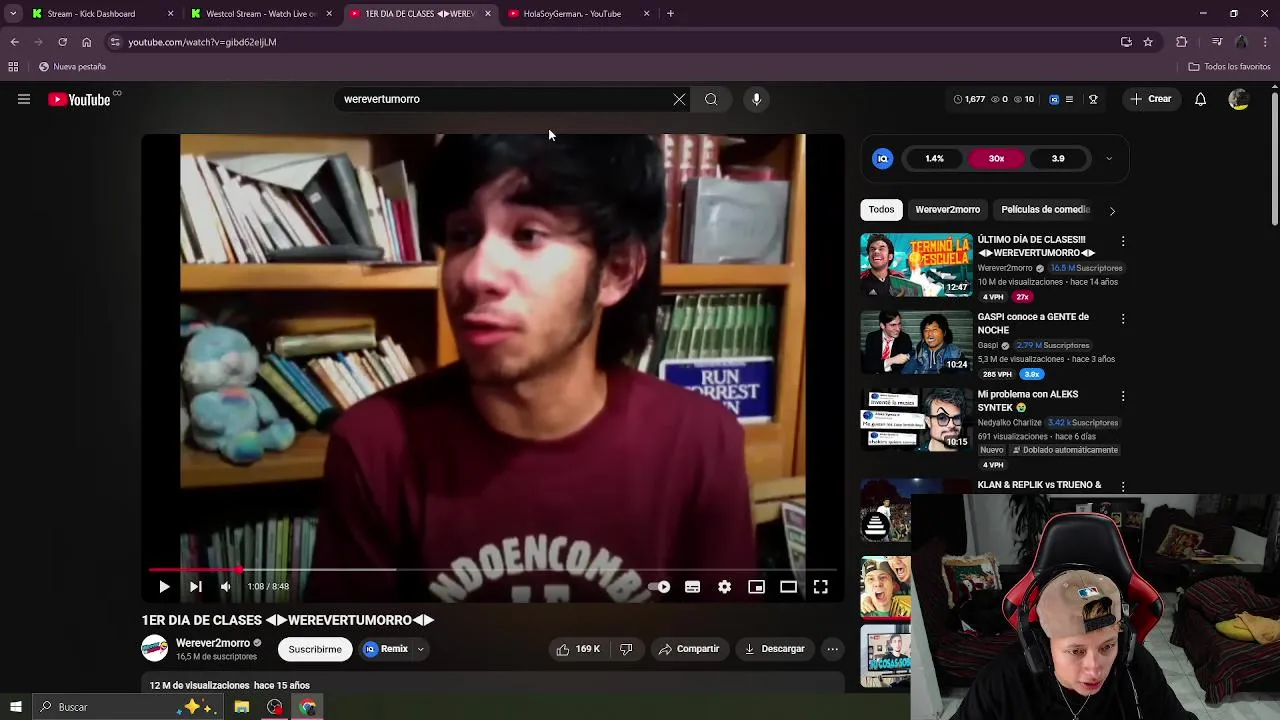Open the YouTube hamburger guide menu
Image resolution: width=1280 pixels, height=720 pixels.
[24, 99]
